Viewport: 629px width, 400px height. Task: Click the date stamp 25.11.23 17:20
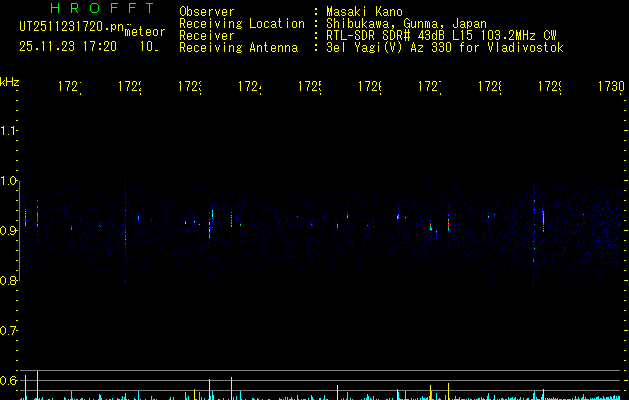[x=68, y=47]
